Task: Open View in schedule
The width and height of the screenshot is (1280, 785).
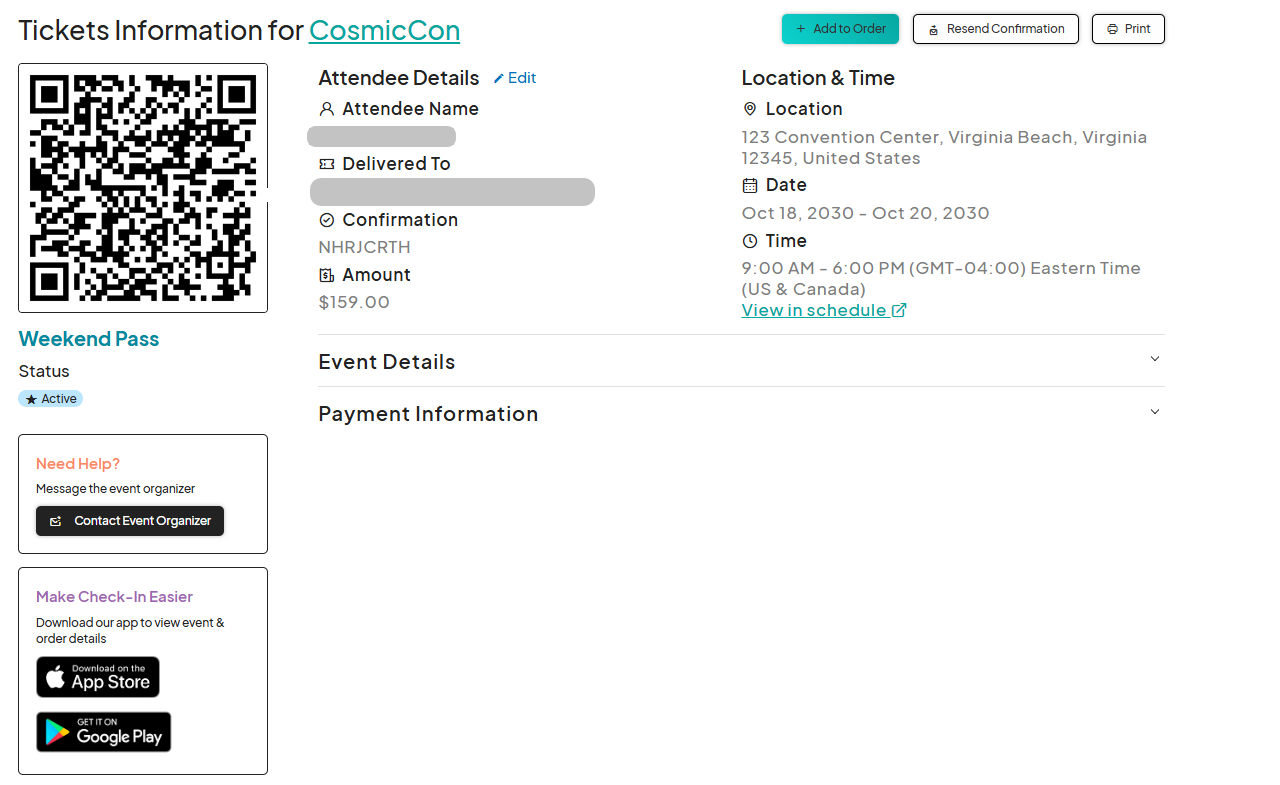Action: (813, 309)
